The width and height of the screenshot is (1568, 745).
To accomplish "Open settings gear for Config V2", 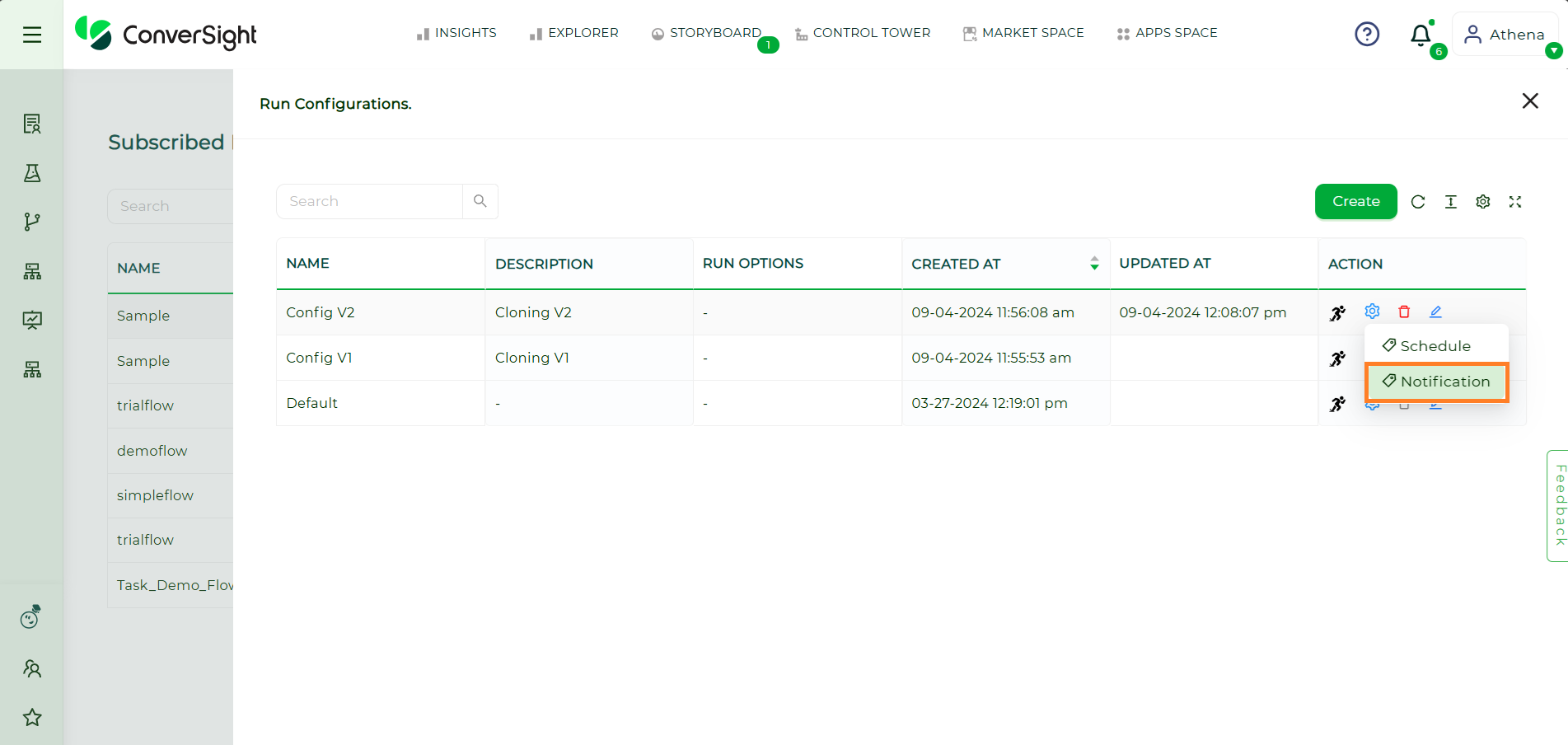I will (x=1372, y=312).
